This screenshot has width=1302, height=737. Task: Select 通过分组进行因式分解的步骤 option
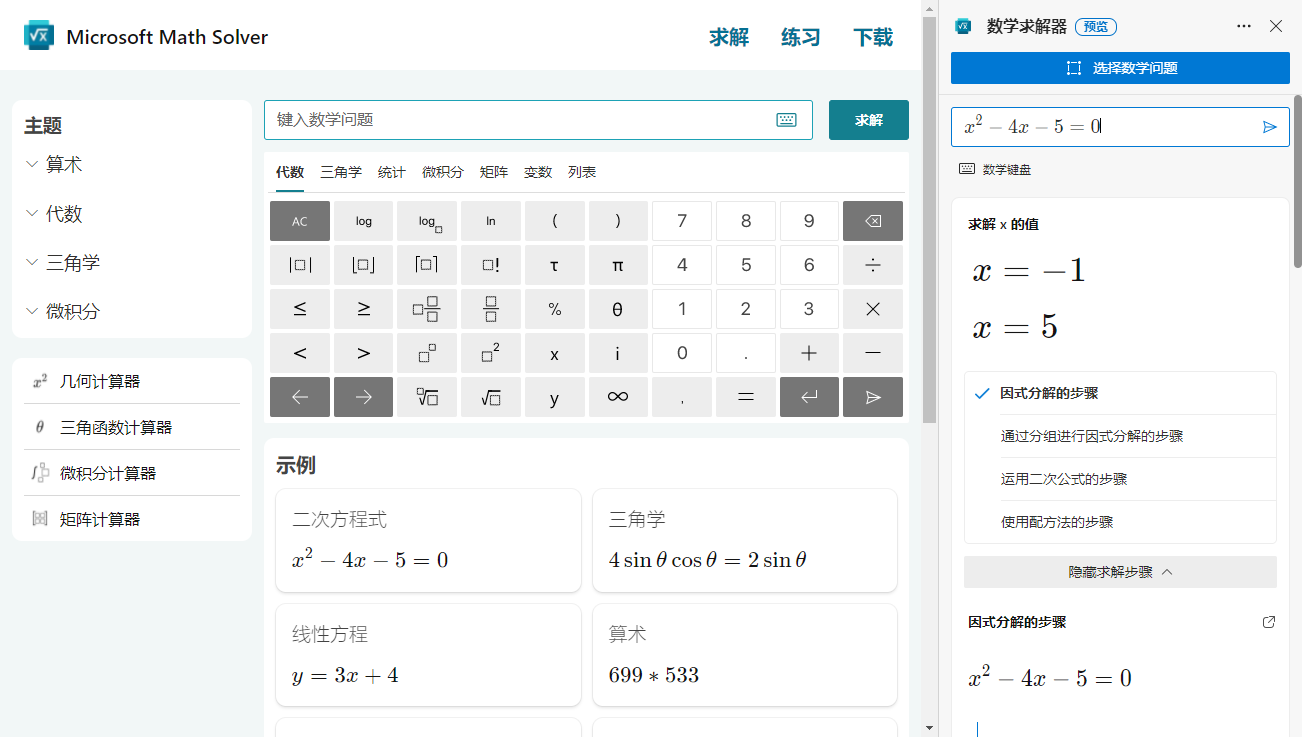click(x=1120, y=436)
